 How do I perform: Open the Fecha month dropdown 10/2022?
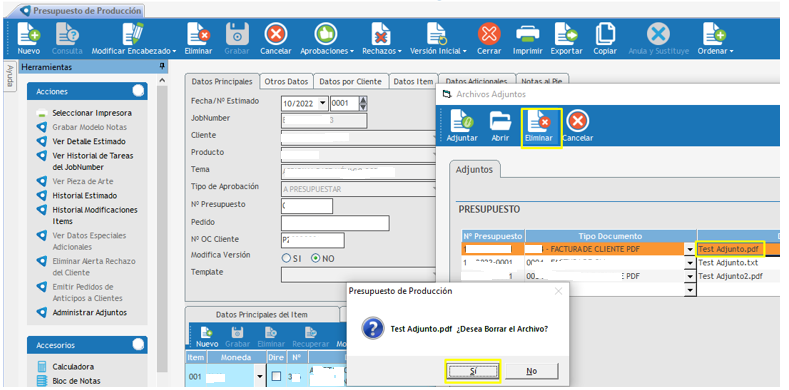[x=323, y=104]
